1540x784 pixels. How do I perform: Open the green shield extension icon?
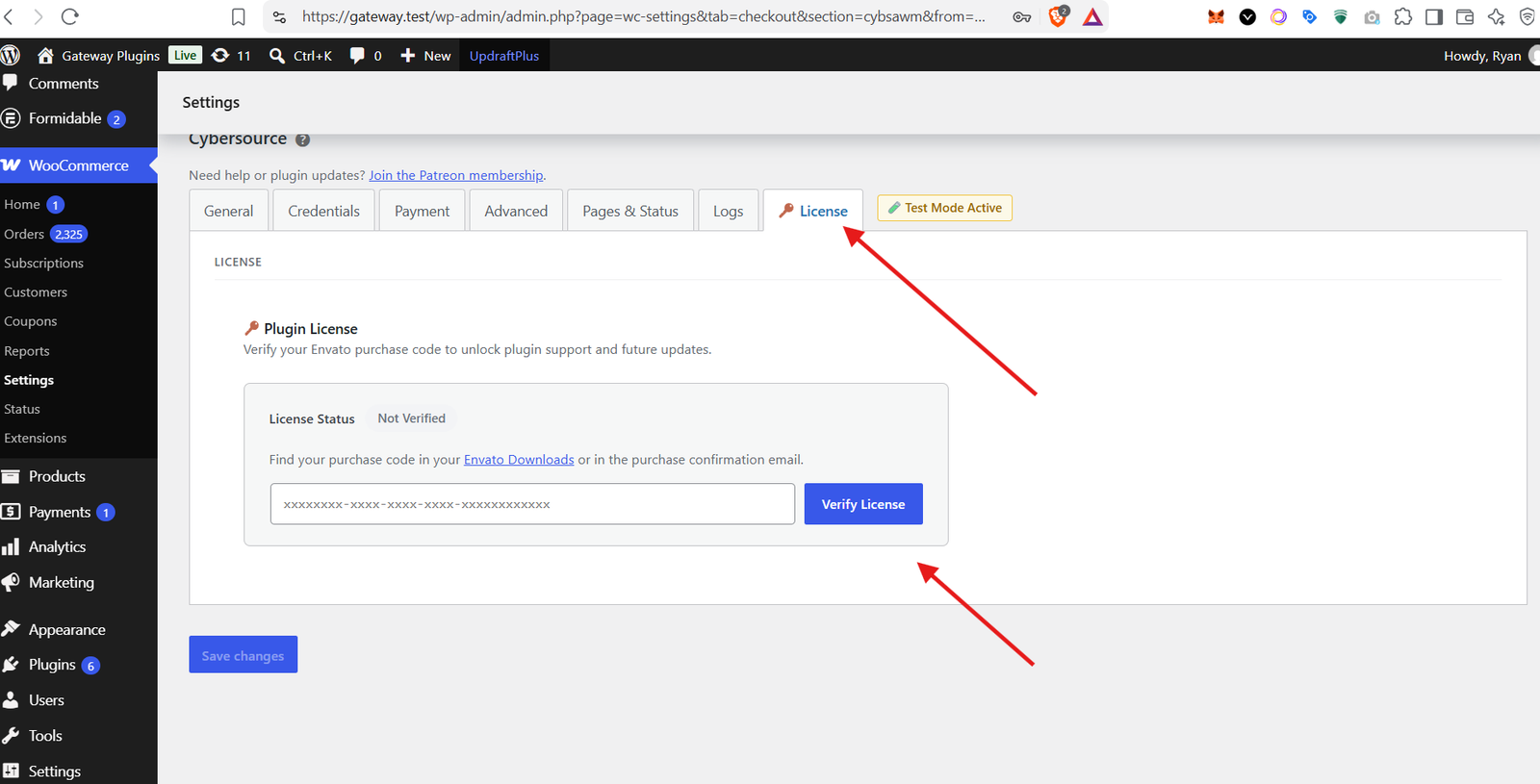[1340, 16]
